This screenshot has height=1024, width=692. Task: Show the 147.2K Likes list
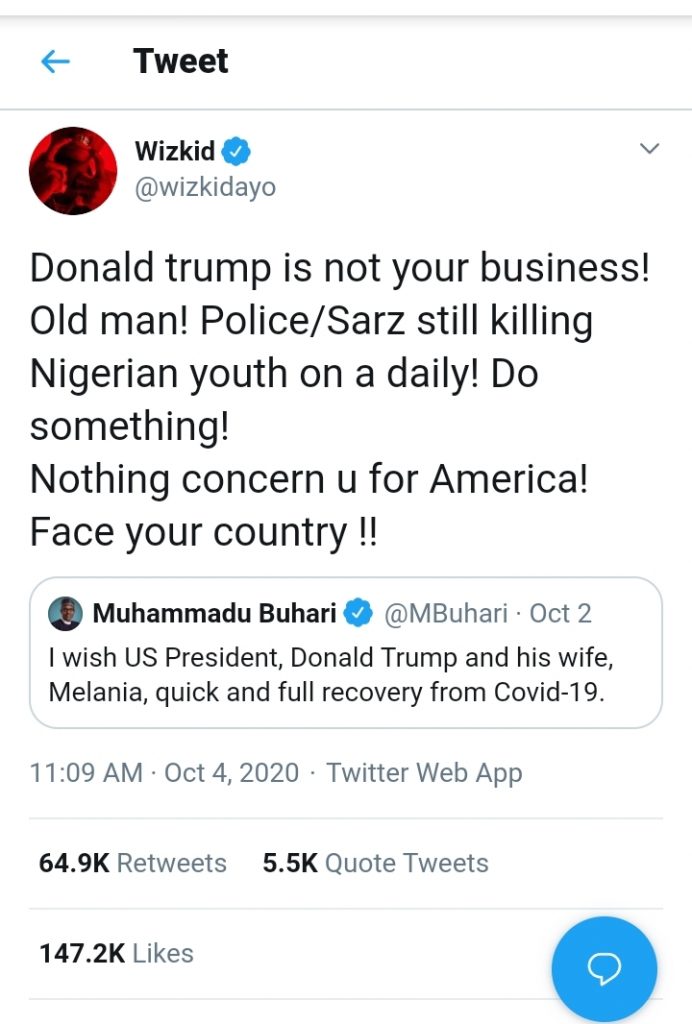click(116, 953)
